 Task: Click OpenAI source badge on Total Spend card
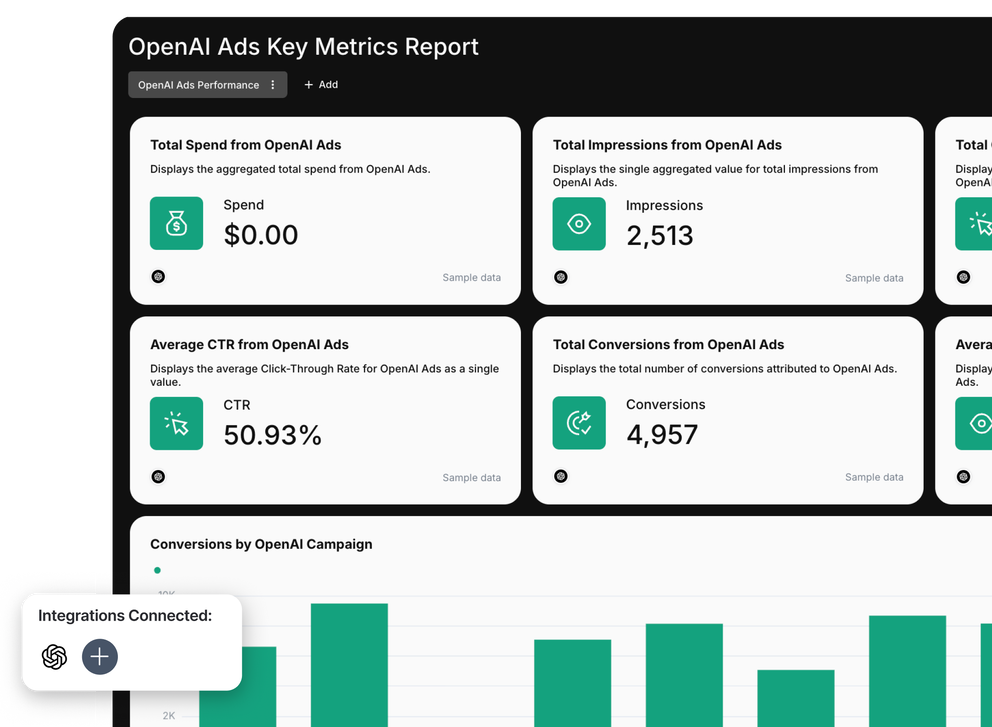(x=158, y=277)
